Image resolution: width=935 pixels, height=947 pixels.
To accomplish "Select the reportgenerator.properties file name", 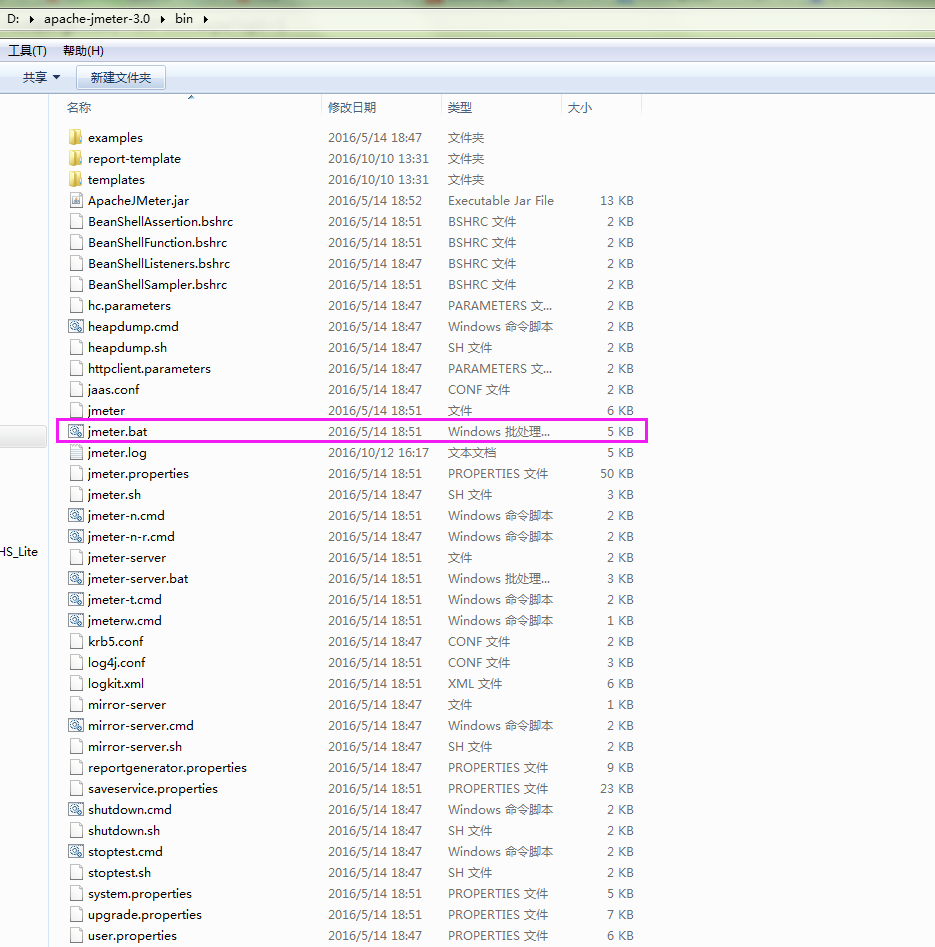I will coord(167,768).
